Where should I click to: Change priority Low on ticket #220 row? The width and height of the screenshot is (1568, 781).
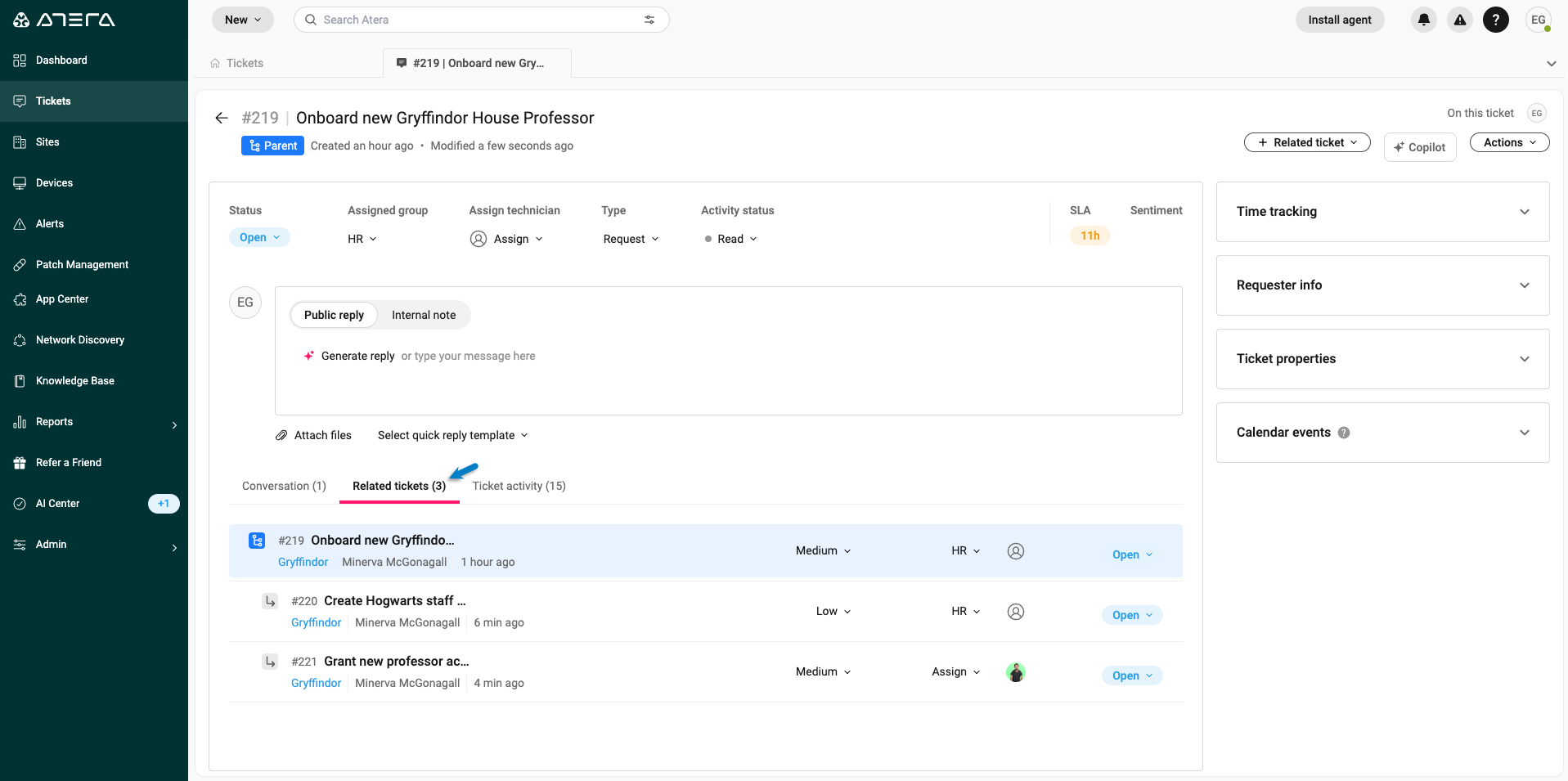[x=833, y=612]
